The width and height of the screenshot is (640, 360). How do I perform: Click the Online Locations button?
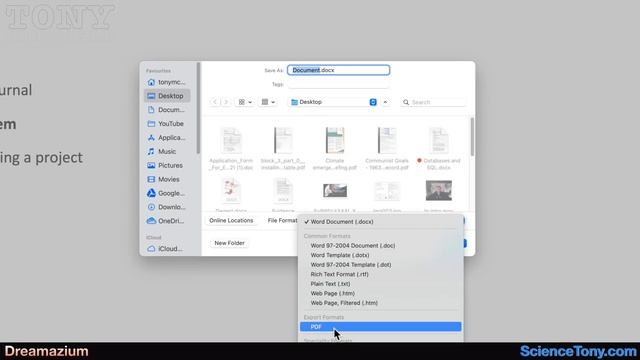[231, 220]
